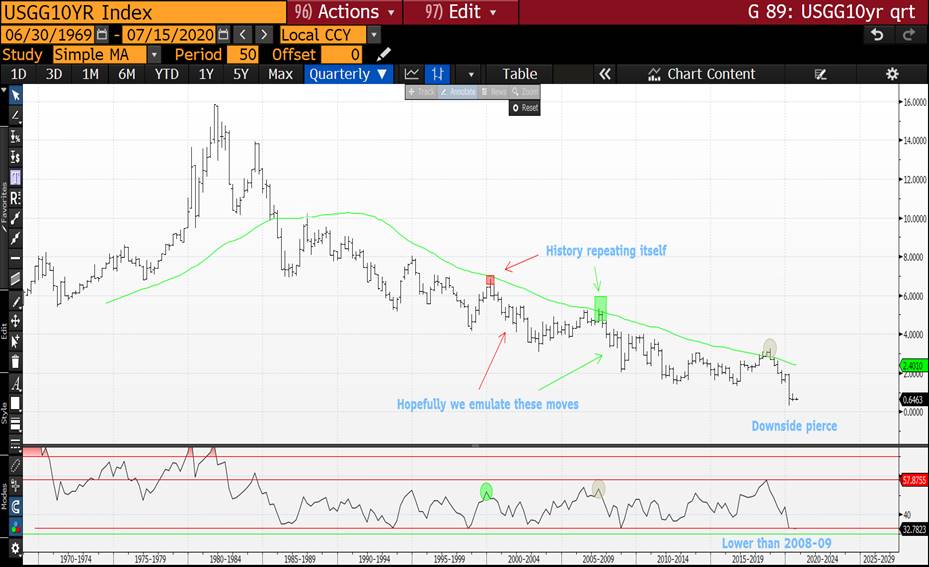Open the Local CCY currency dropdown

point(373,35)
